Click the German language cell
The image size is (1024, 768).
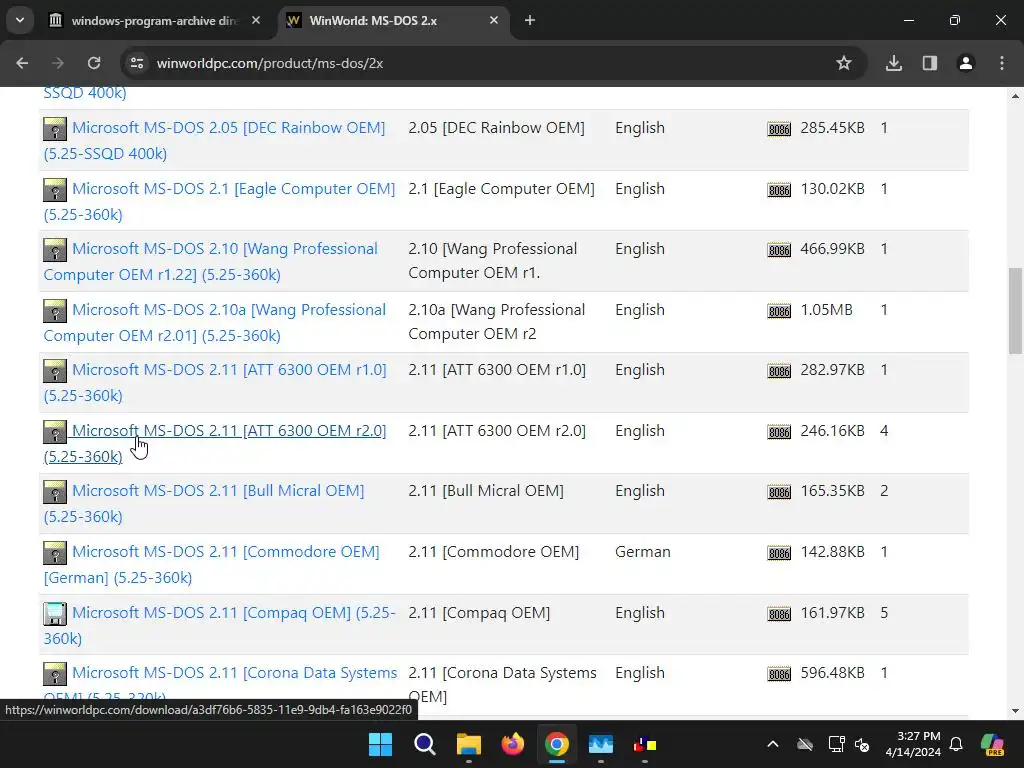643,552
